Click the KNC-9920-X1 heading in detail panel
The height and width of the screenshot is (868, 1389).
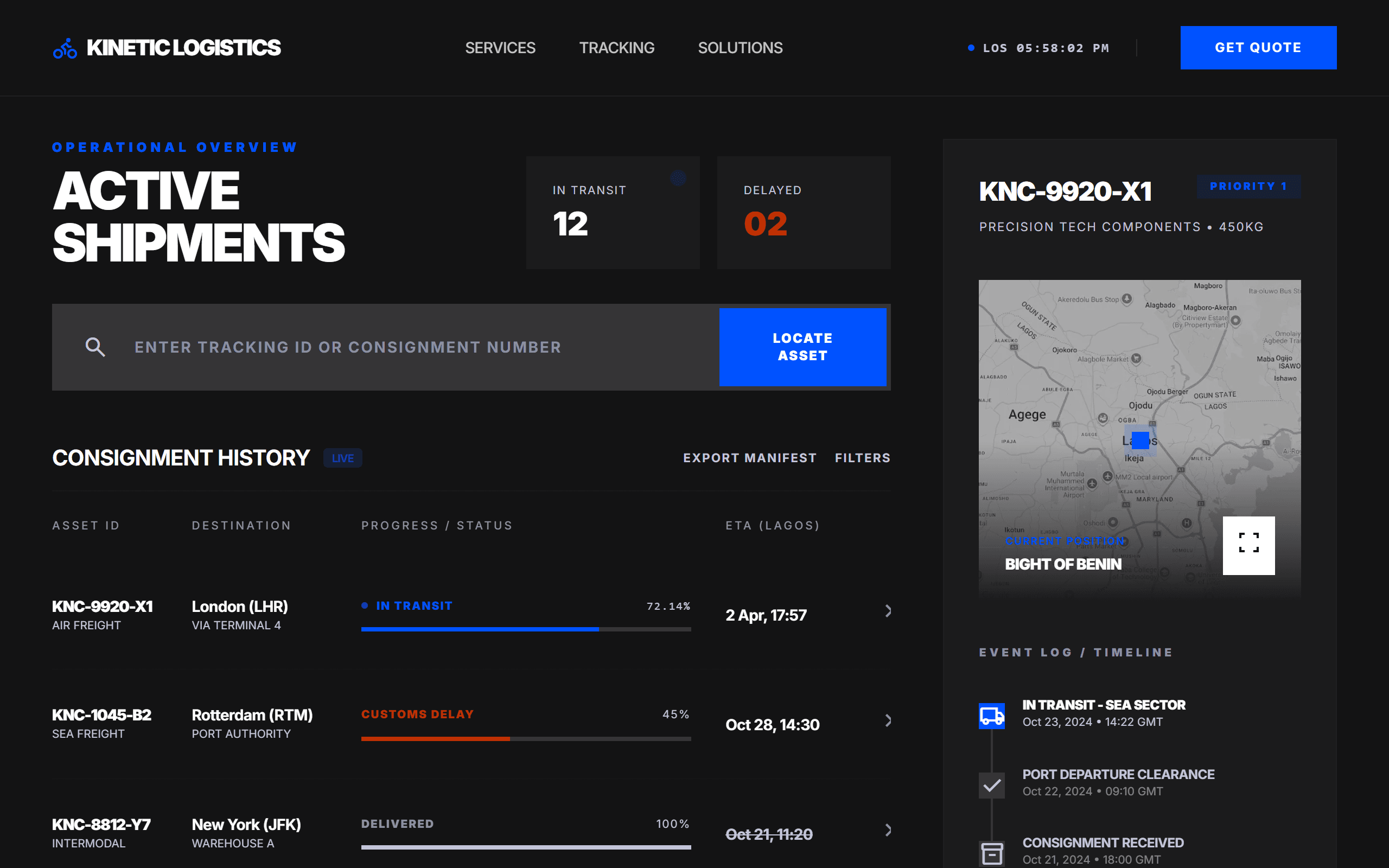(x=1065, y=191)
